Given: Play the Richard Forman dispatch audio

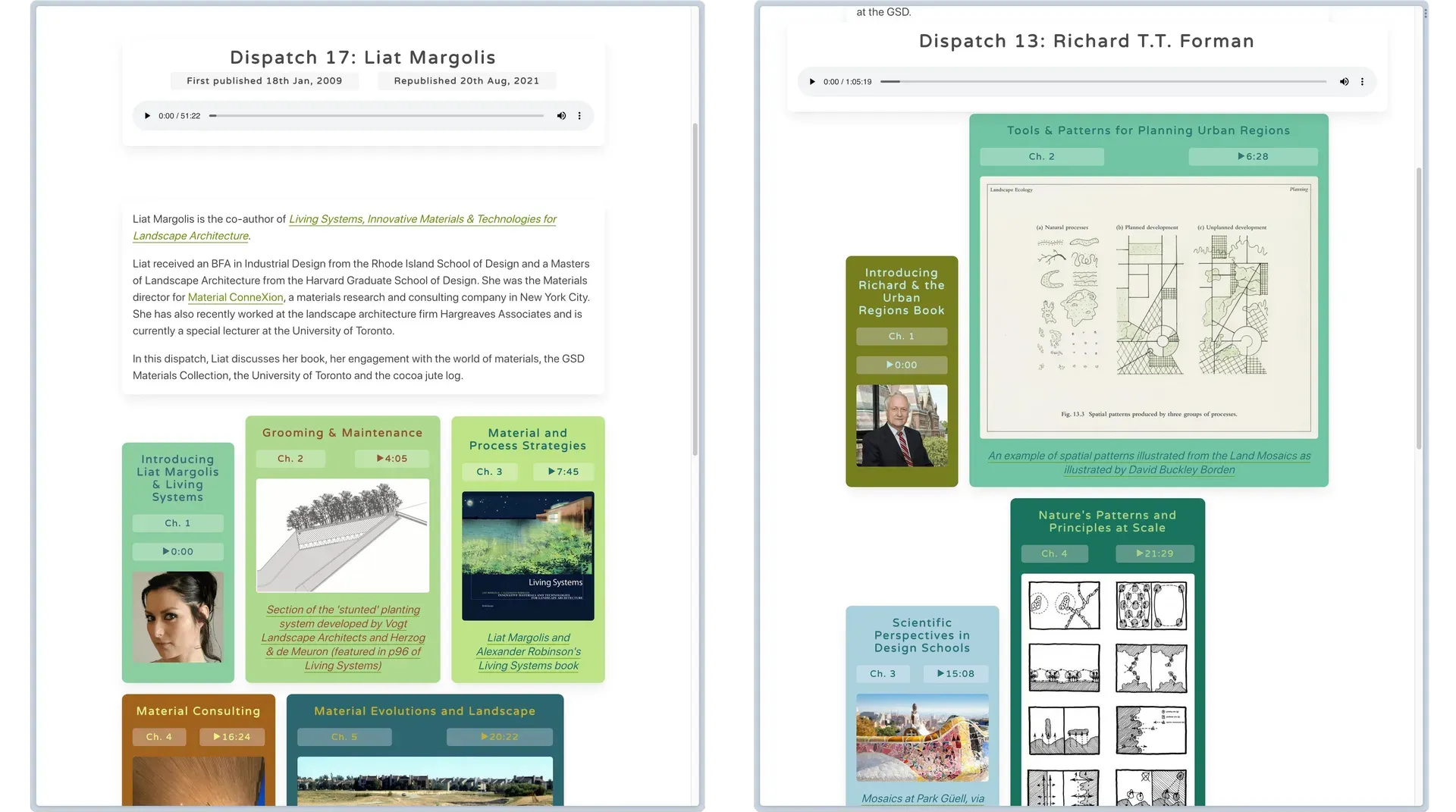Looking at the screenshot, I should (x=812, y=82).
